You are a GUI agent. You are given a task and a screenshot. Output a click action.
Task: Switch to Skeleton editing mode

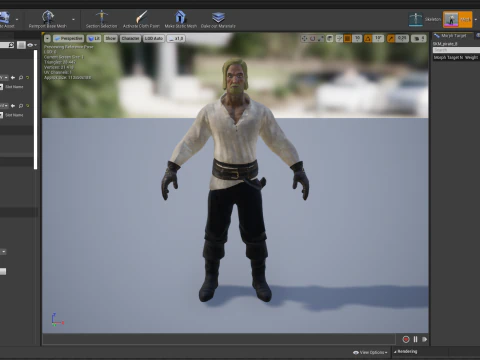[x=425, y=19]
